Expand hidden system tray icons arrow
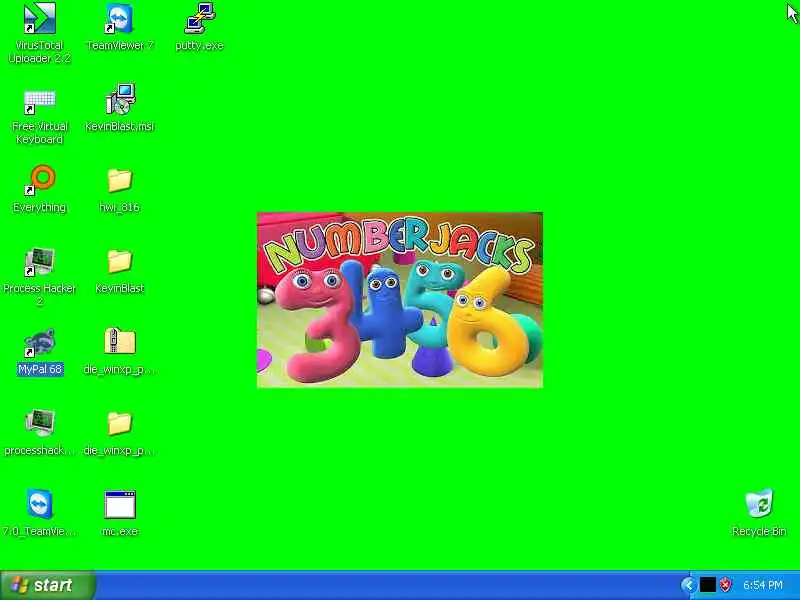Viewport: 800px width, 600px height. [x=688, y=585]
